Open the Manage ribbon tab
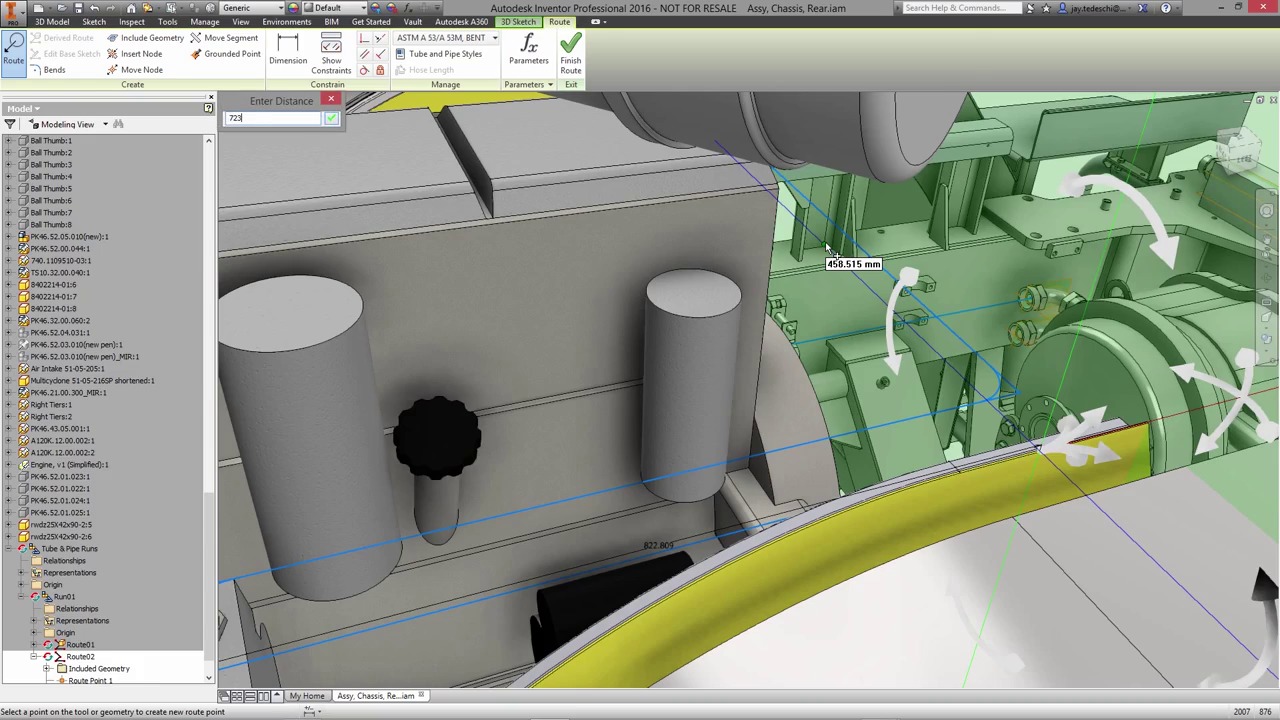The width and height of the screenshot is (1280, 720). (x=204, y=22)
